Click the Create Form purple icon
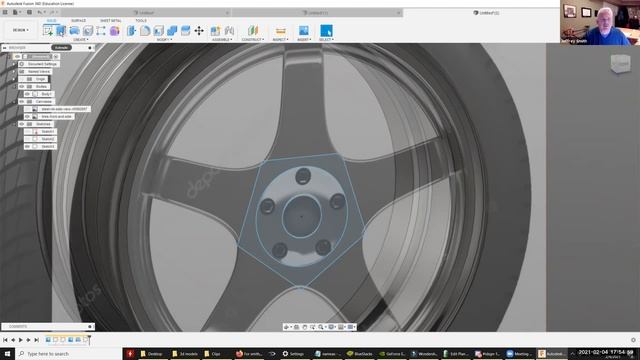Screen dimensions: 640x360 point(115,31)
